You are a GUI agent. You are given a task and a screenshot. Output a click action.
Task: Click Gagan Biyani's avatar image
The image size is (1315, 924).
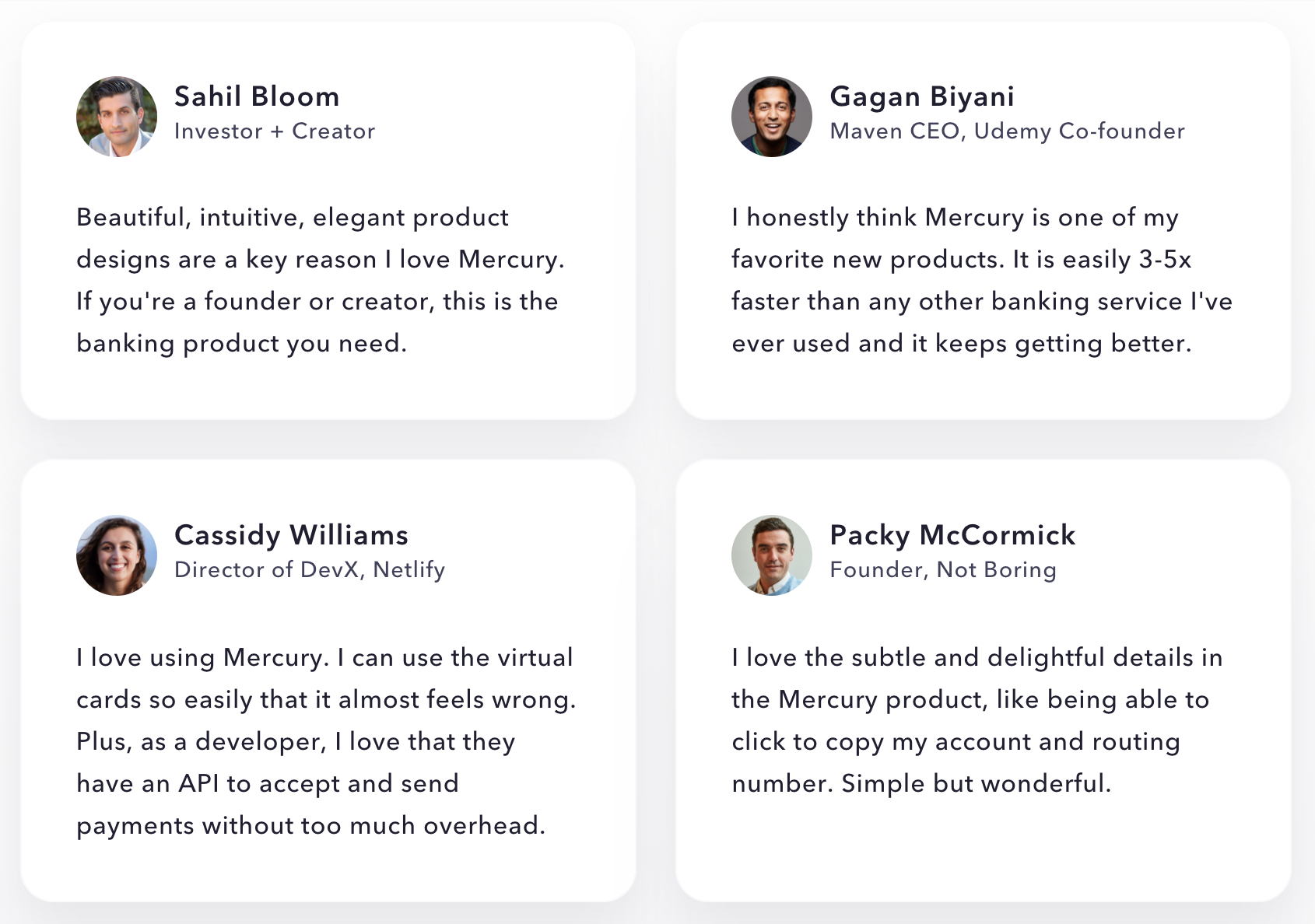point(772,117)
